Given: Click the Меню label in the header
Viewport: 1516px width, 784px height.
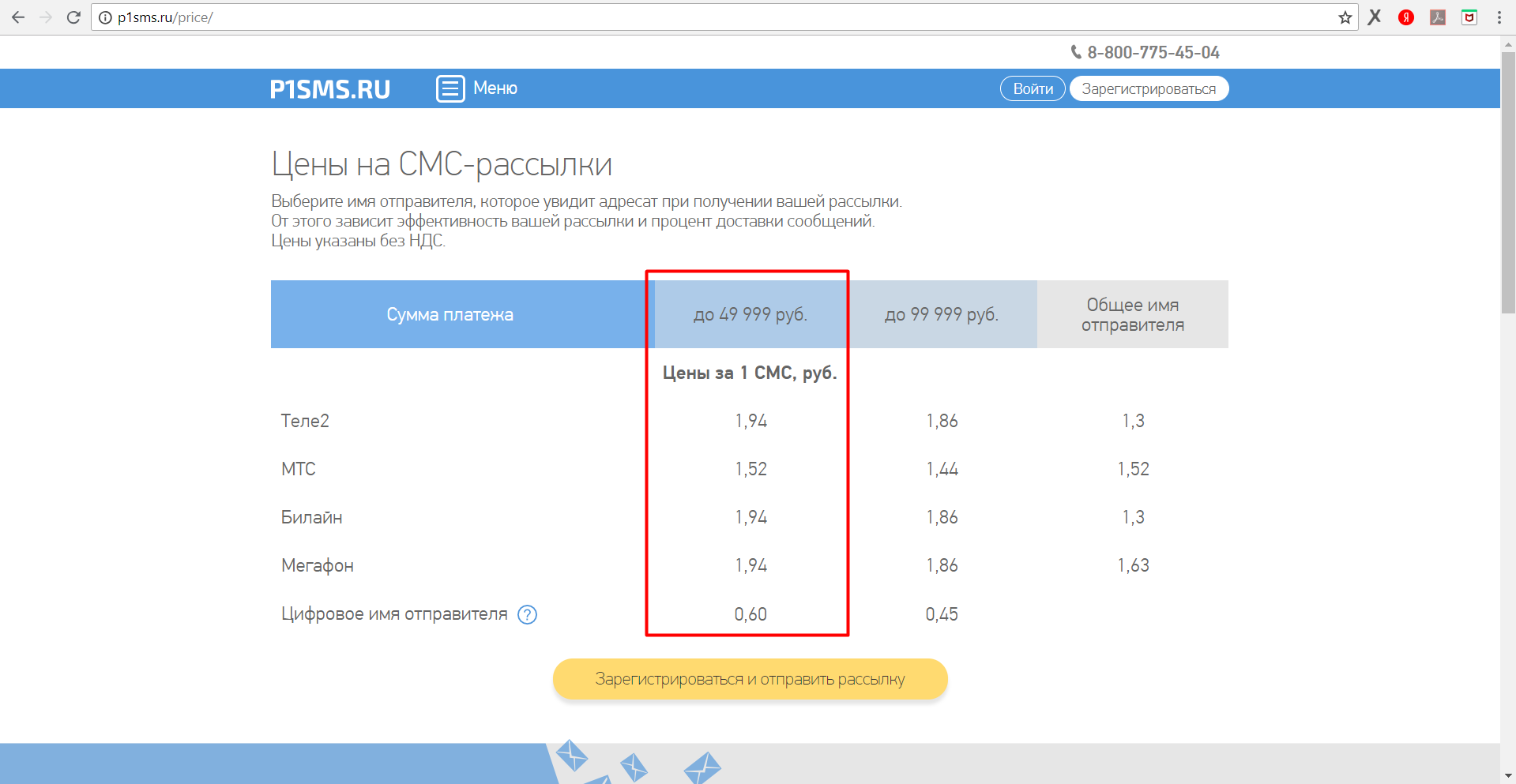Looking at the screenshot, I should tap(495, 88).
